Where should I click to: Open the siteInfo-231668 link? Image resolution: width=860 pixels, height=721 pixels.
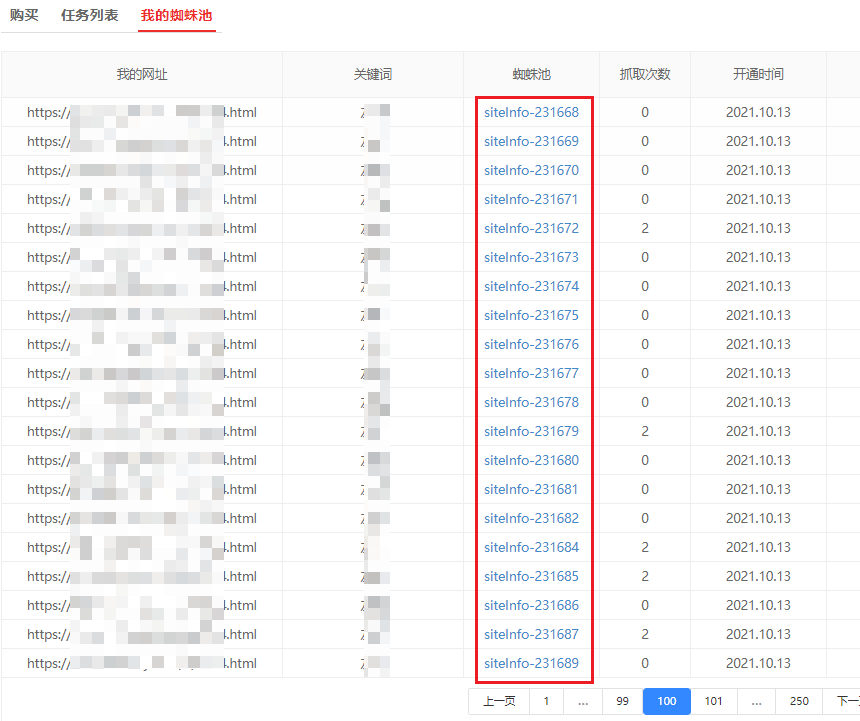(x=531, y=112)
